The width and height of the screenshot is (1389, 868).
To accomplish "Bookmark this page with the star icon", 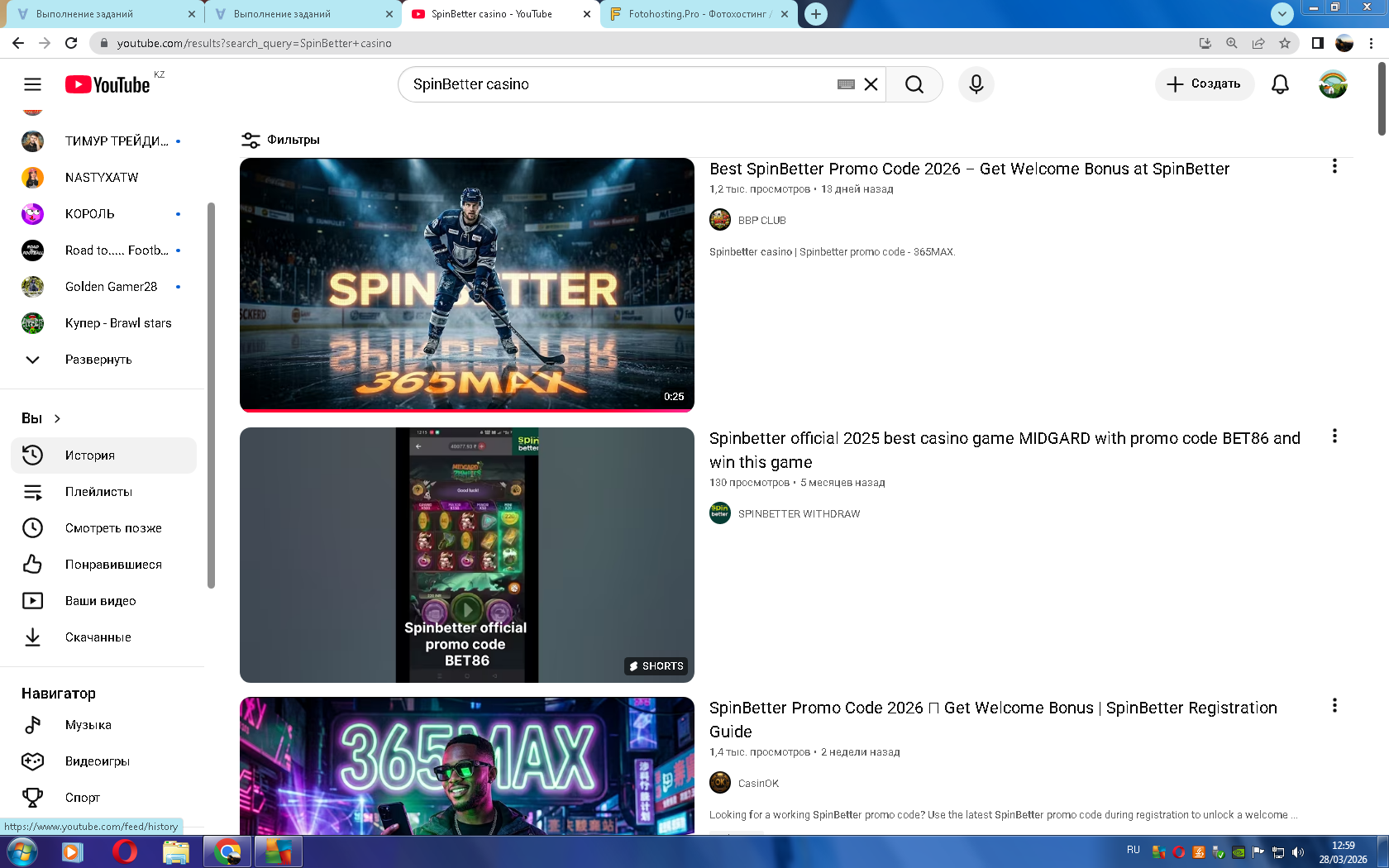I will click(x=1285, y=43).
